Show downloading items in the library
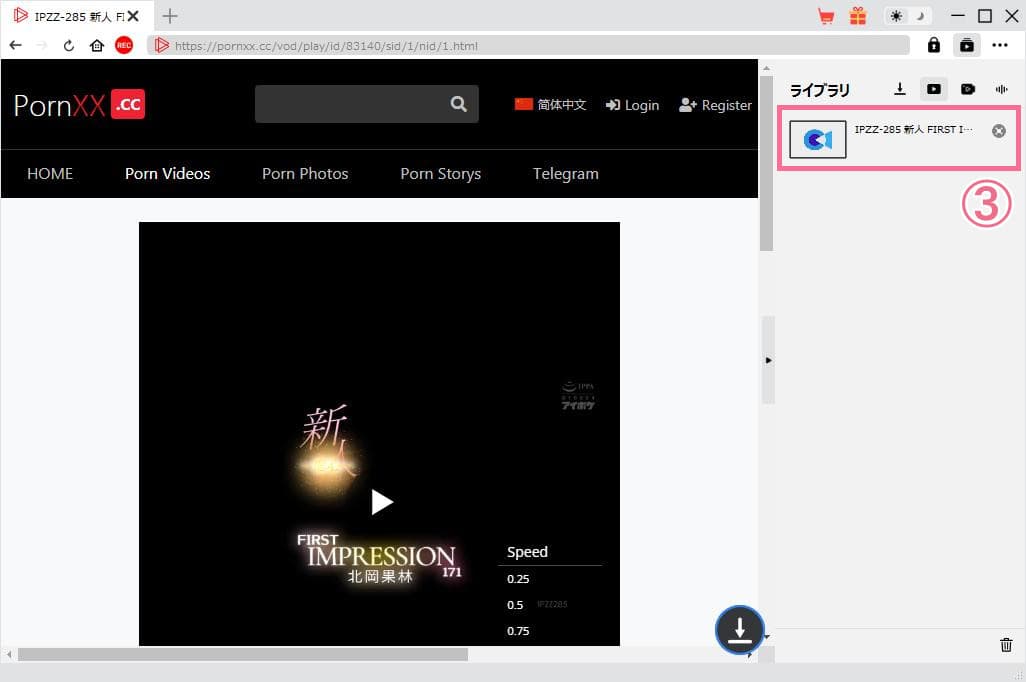 pyautogui.click(x=900, y=89)
